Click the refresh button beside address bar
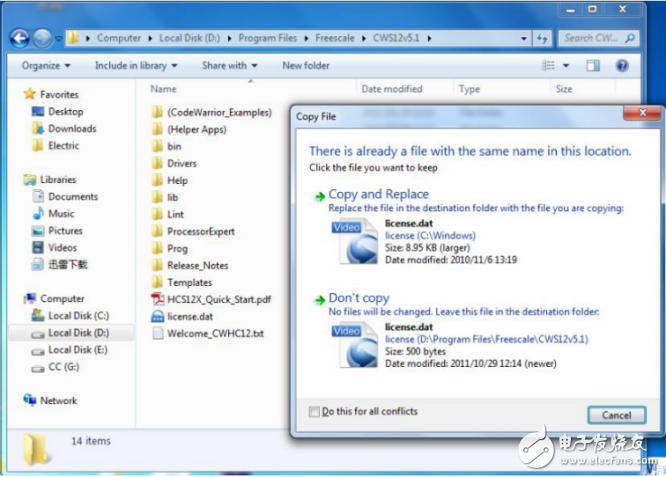Viewport: 666px width, 477px height. (x=543, y=38)
